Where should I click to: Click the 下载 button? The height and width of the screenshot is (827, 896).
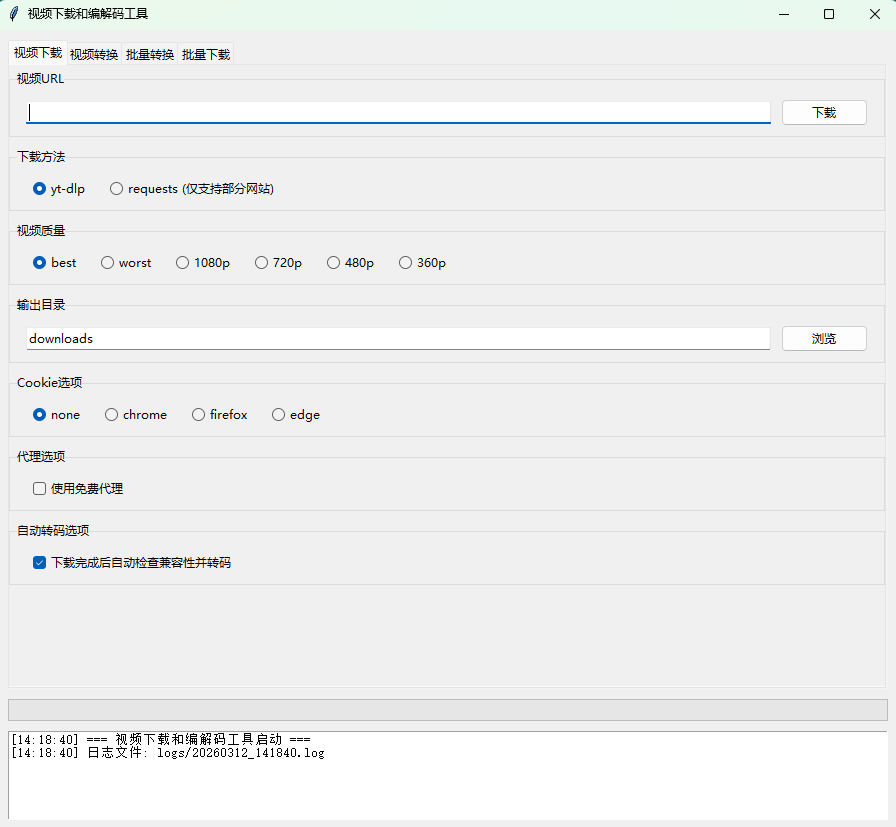point(824,112)
